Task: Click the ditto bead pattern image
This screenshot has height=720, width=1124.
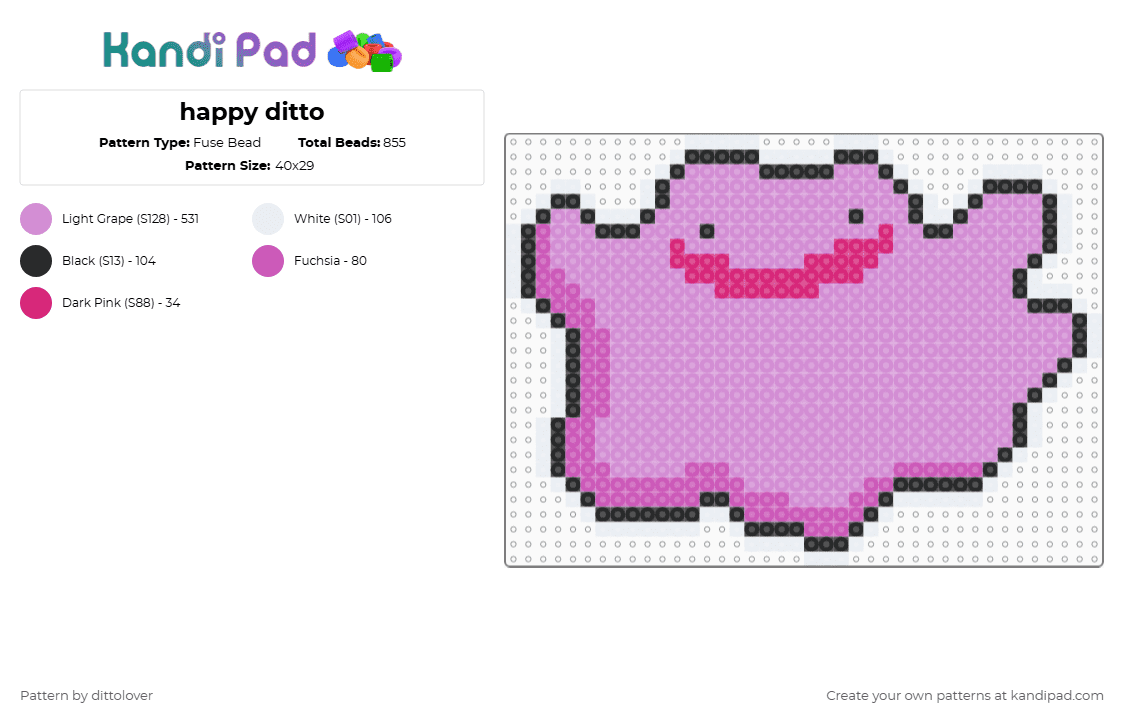Action: [804, 350]
